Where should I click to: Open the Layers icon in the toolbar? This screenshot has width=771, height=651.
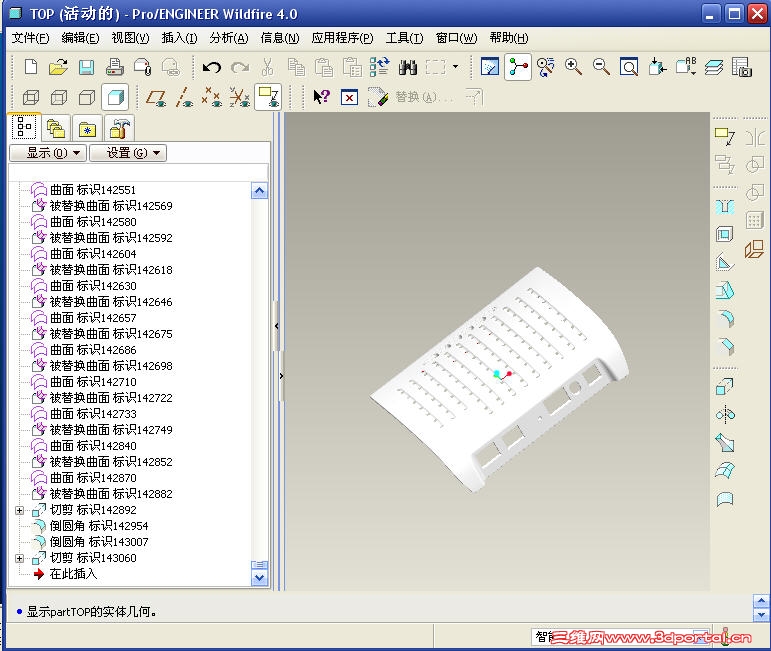[x=713, y=67]
